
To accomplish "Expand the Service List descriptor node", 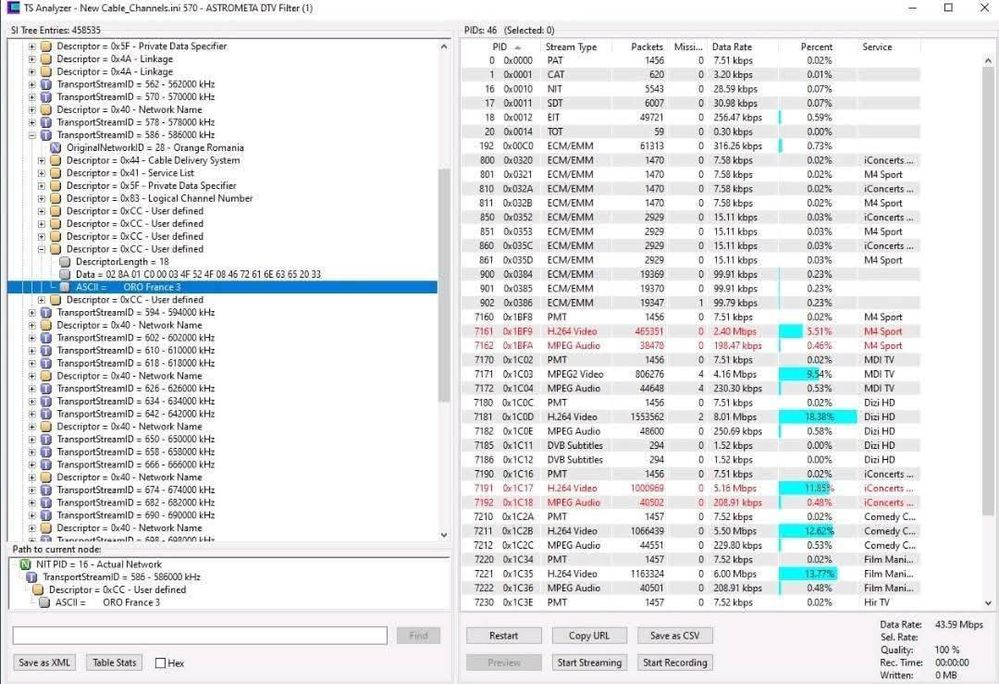I will tap(42, 173).
